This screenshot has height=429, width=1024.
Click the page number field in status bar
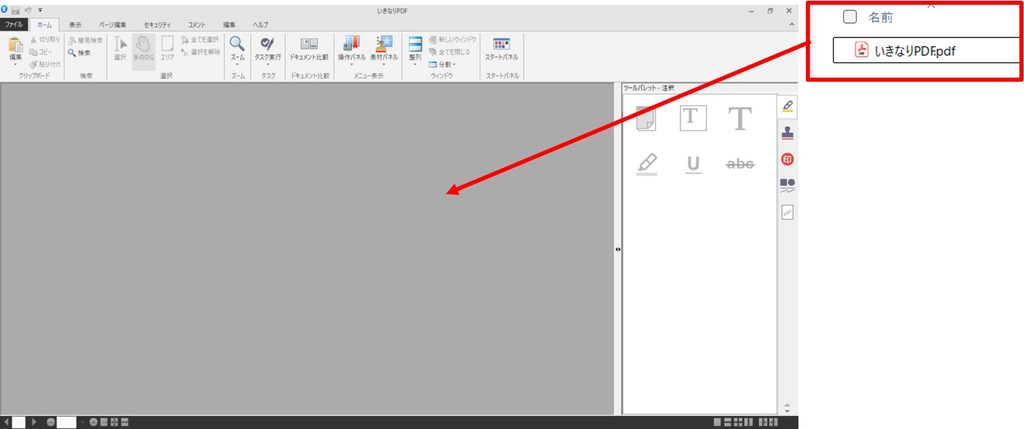click(19, 422)
